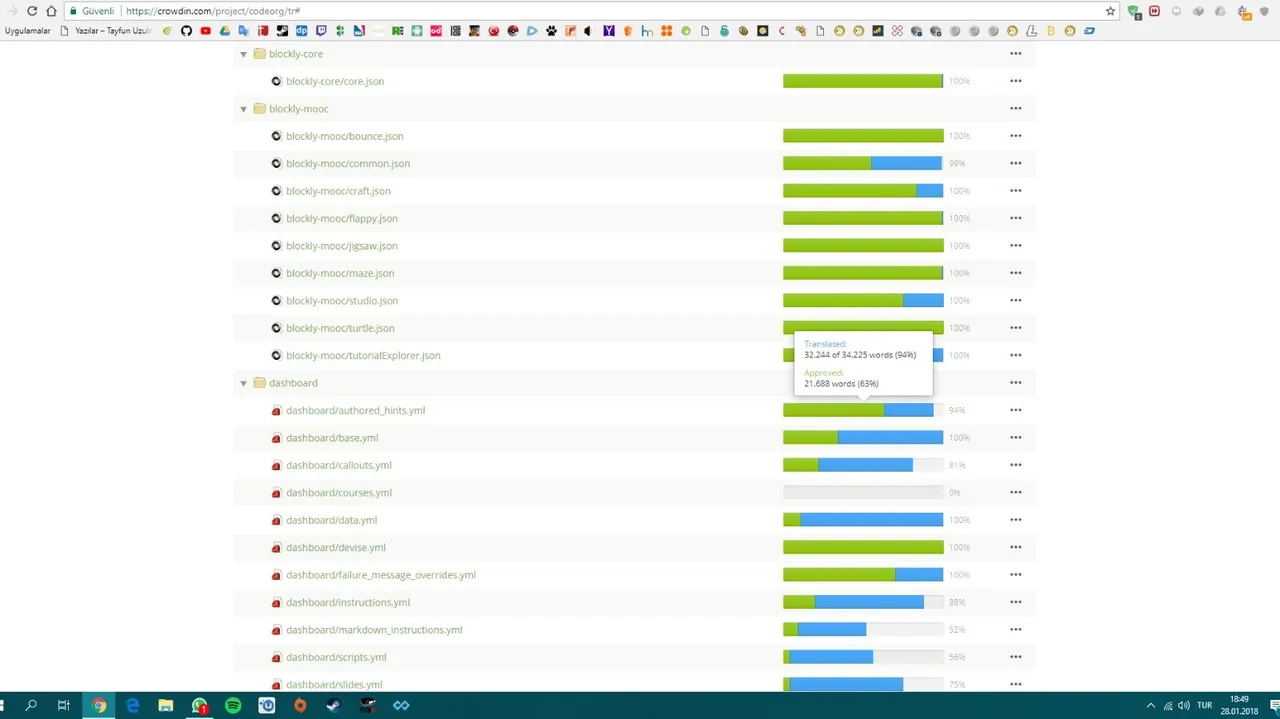Open dashboard/authored_hints.yml
The height and width of the screenshot is (719, 1280).
click(x=356, y=410)
